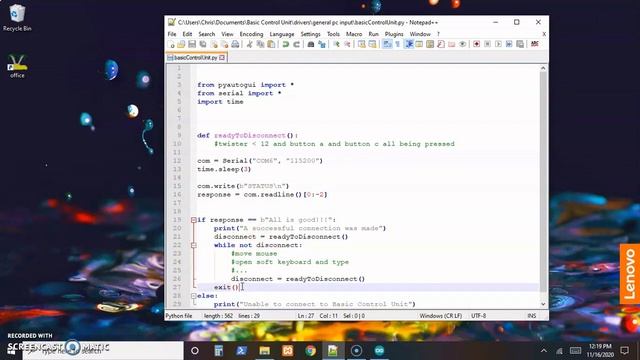
Task: Open Arduino IDE from the taskbar
Action: (379, 351)
